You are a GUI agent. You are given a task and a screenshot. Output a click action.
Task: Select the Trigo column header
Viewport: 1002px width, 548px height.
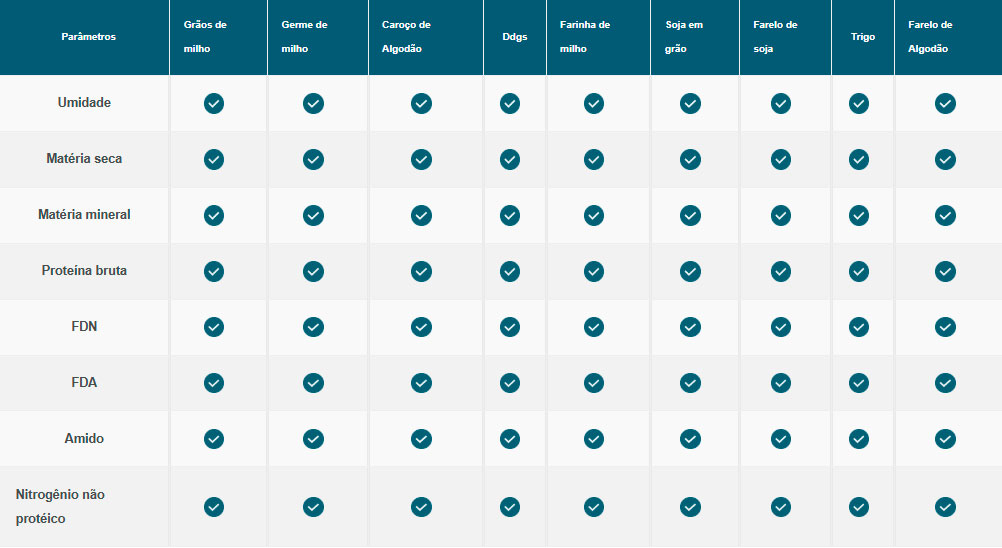(863, 37)
